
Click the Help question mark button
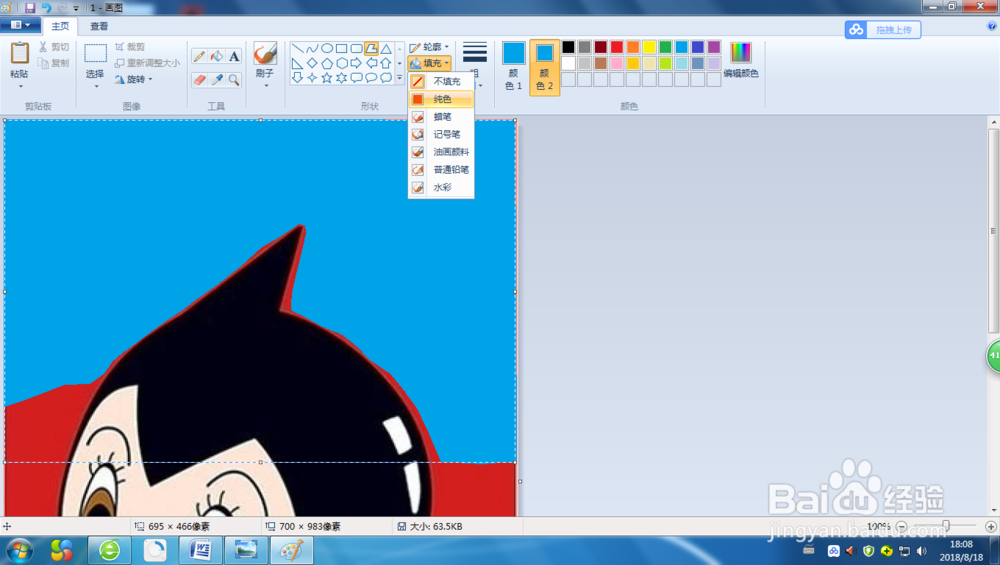tap(991, 26)
